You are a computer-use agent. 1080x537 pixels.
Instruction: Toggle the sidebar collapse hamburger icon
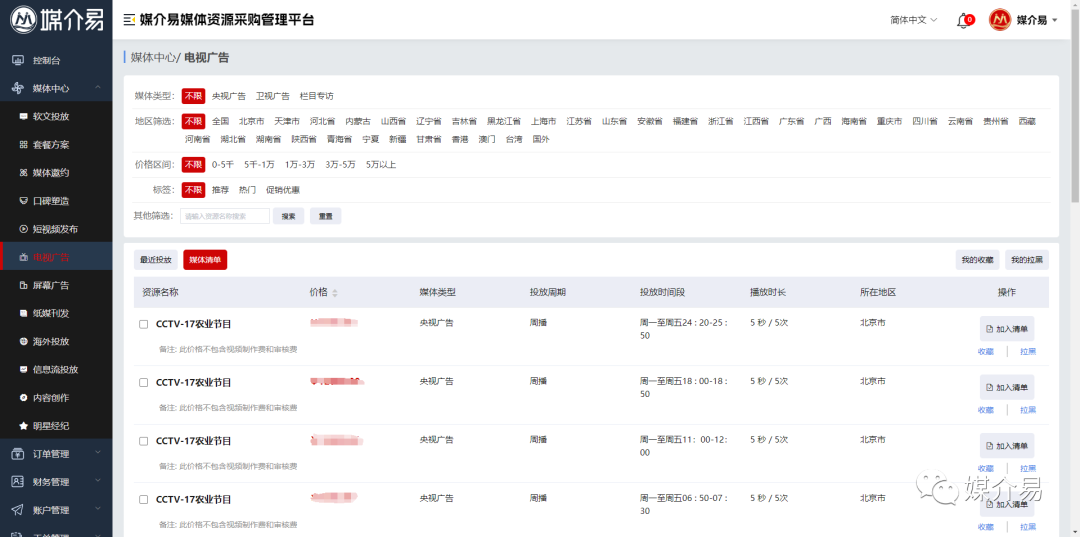(129, 20)
